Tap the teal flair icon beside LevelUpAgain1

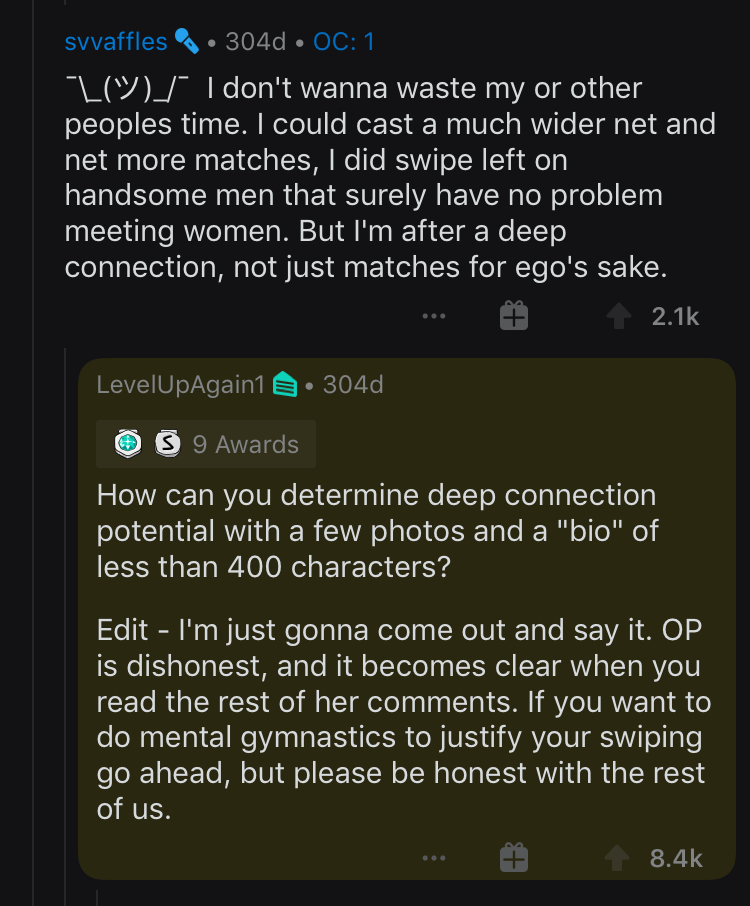click(285, 384)
